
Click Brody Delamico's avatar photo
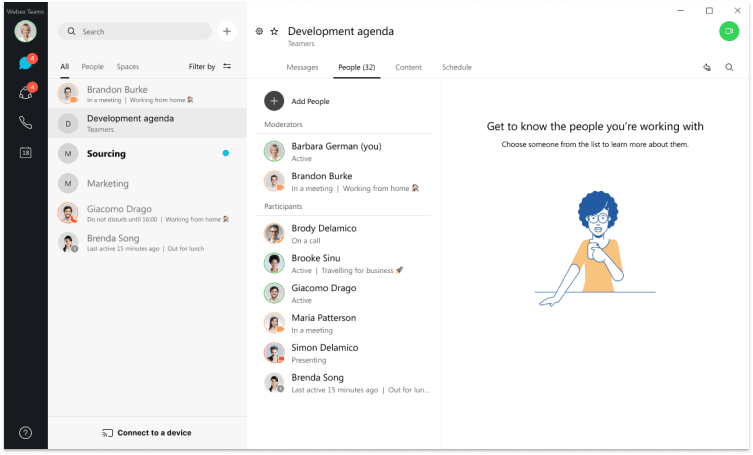274,234
